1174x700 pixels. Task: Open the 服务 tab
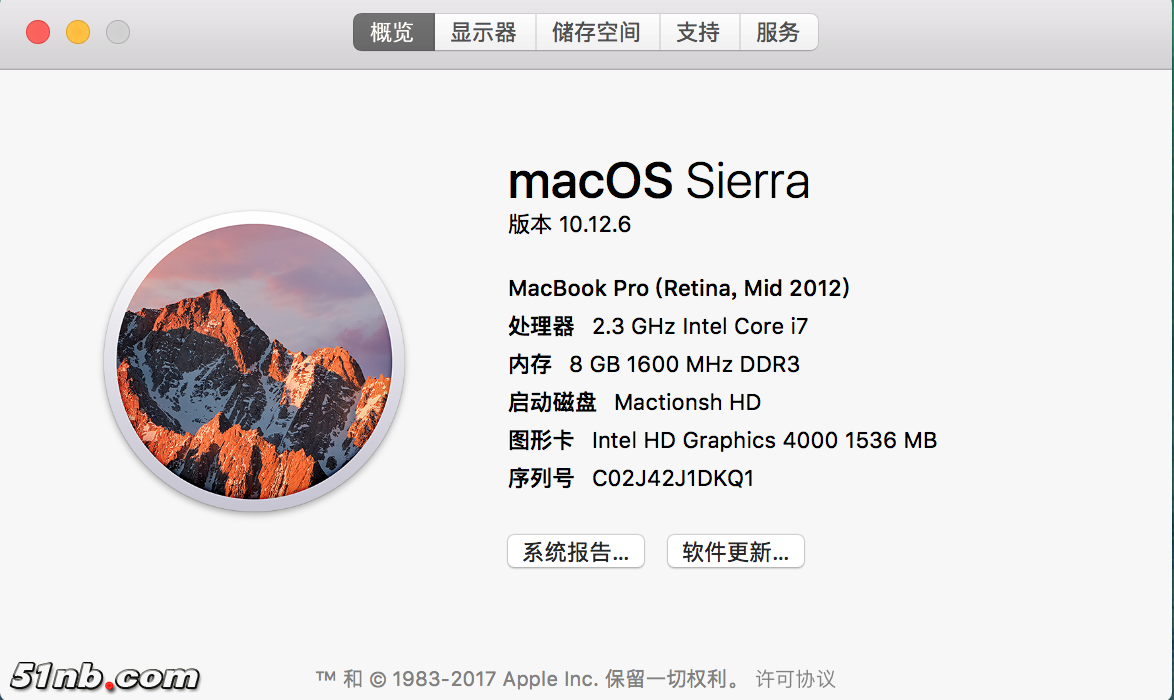pyautogui.click(x=778, y=32)
